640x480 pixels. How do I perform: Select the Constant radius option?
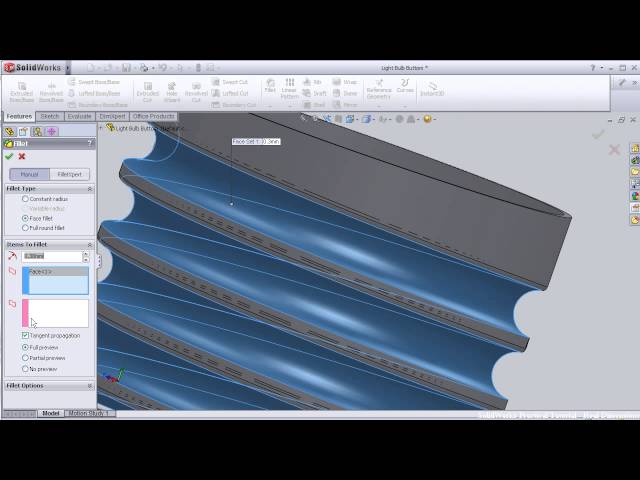click(x=25, y=199)
